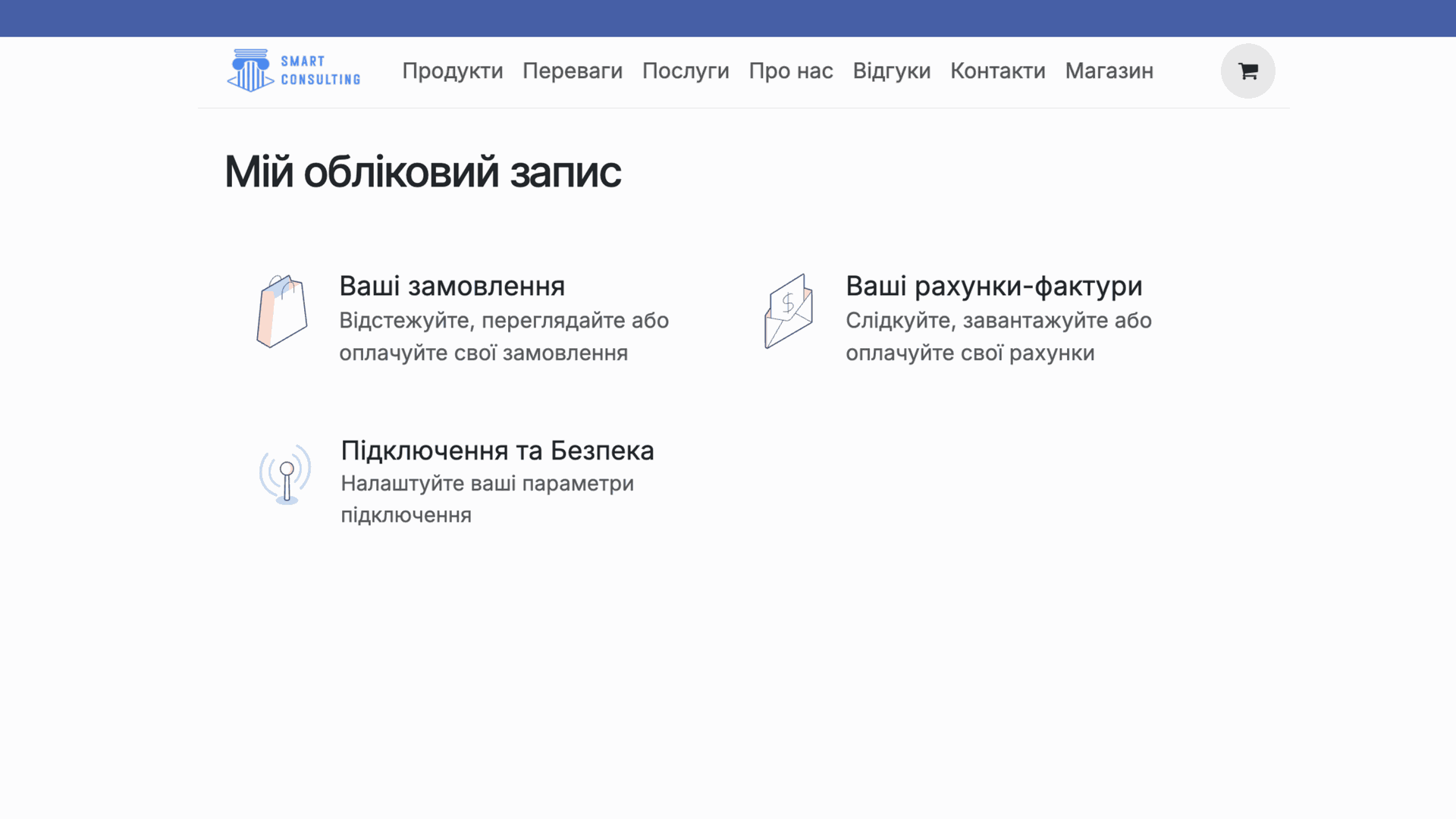Click the Smart Consulting logo

293,71
